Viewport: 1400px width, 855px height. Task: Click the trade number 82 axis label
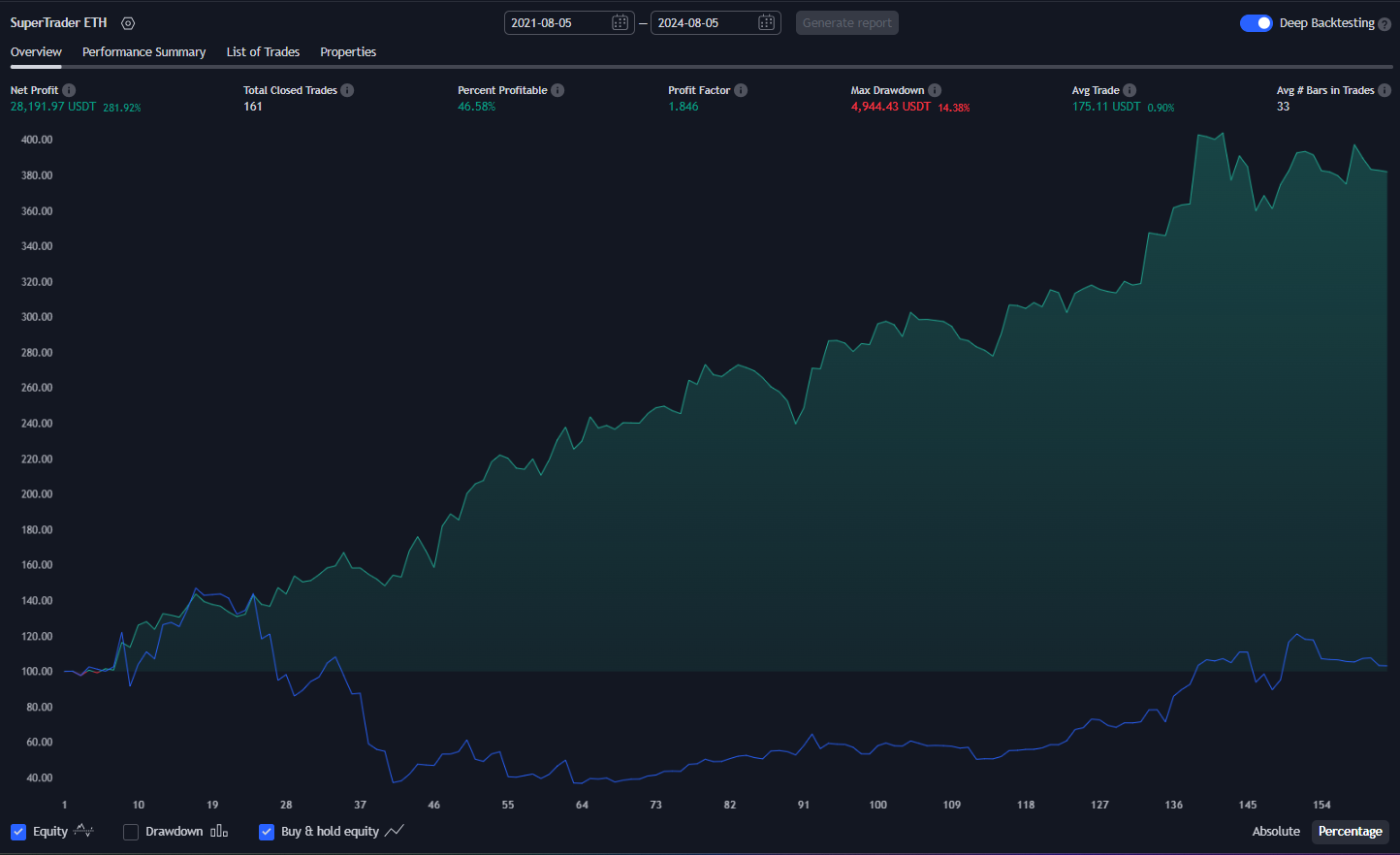pyautogui.click(x=730, y=805)
